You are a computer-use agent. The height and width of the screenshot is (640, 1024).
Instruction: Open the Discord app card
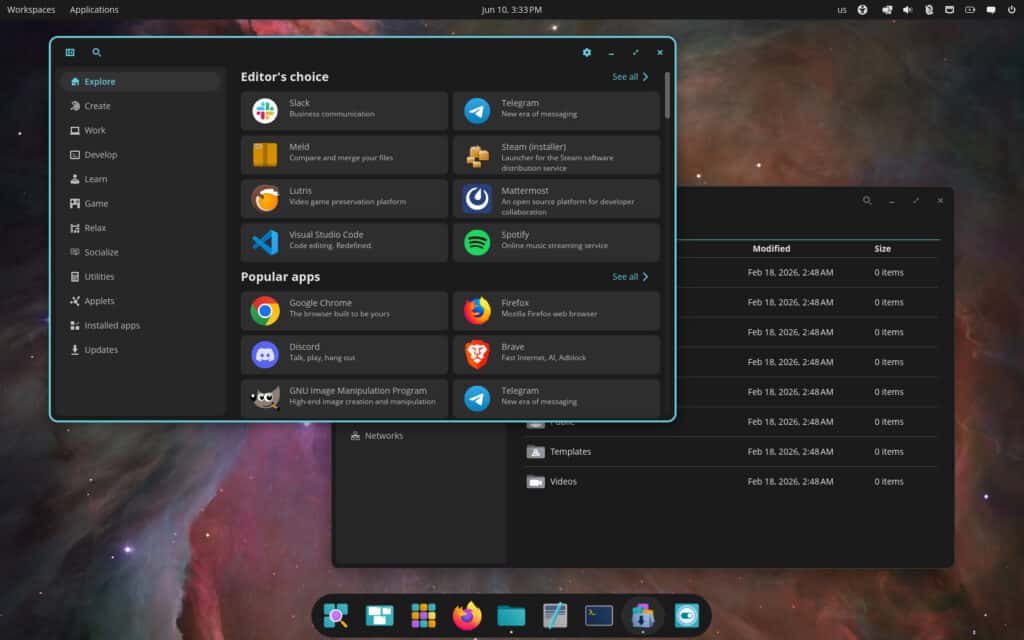(344, 355)
